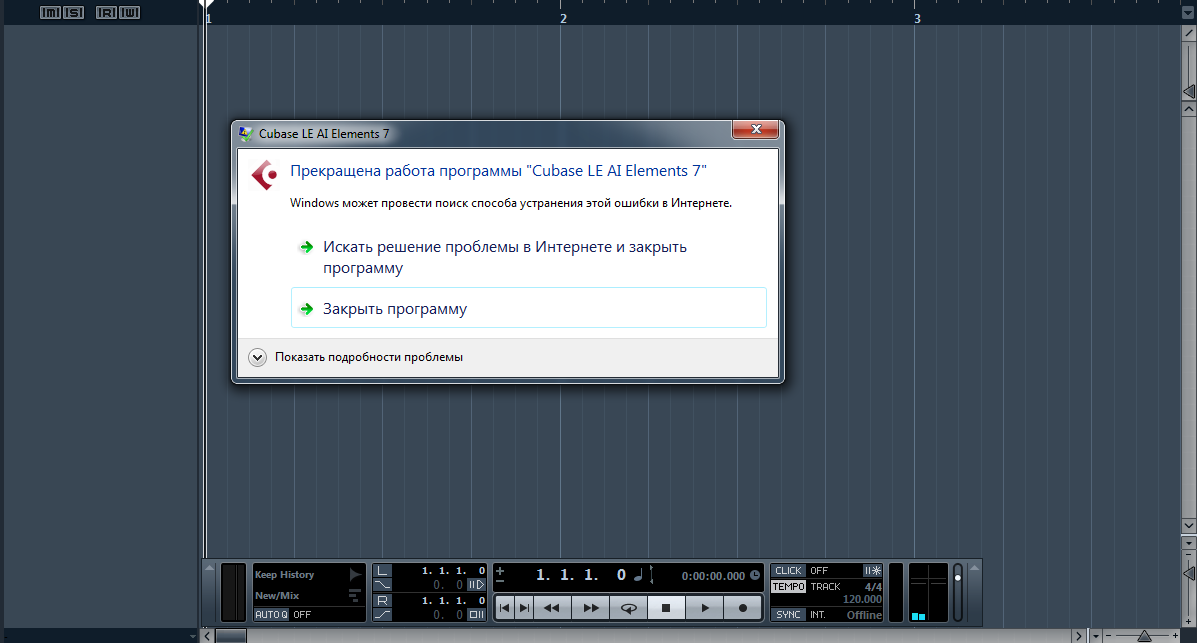Click the right locator position value

click(x=453, y=600)
